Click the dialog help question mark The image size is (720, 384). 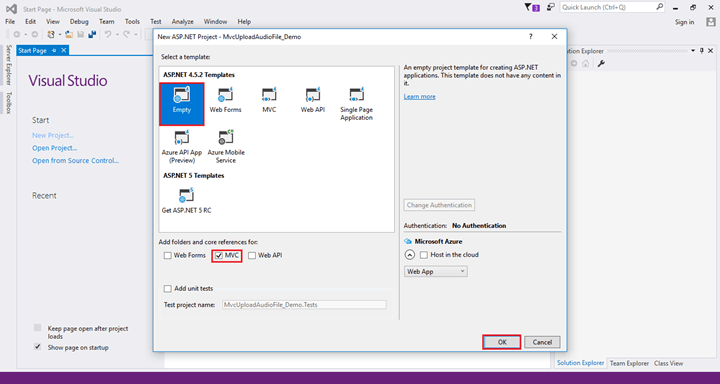(531, 37)
